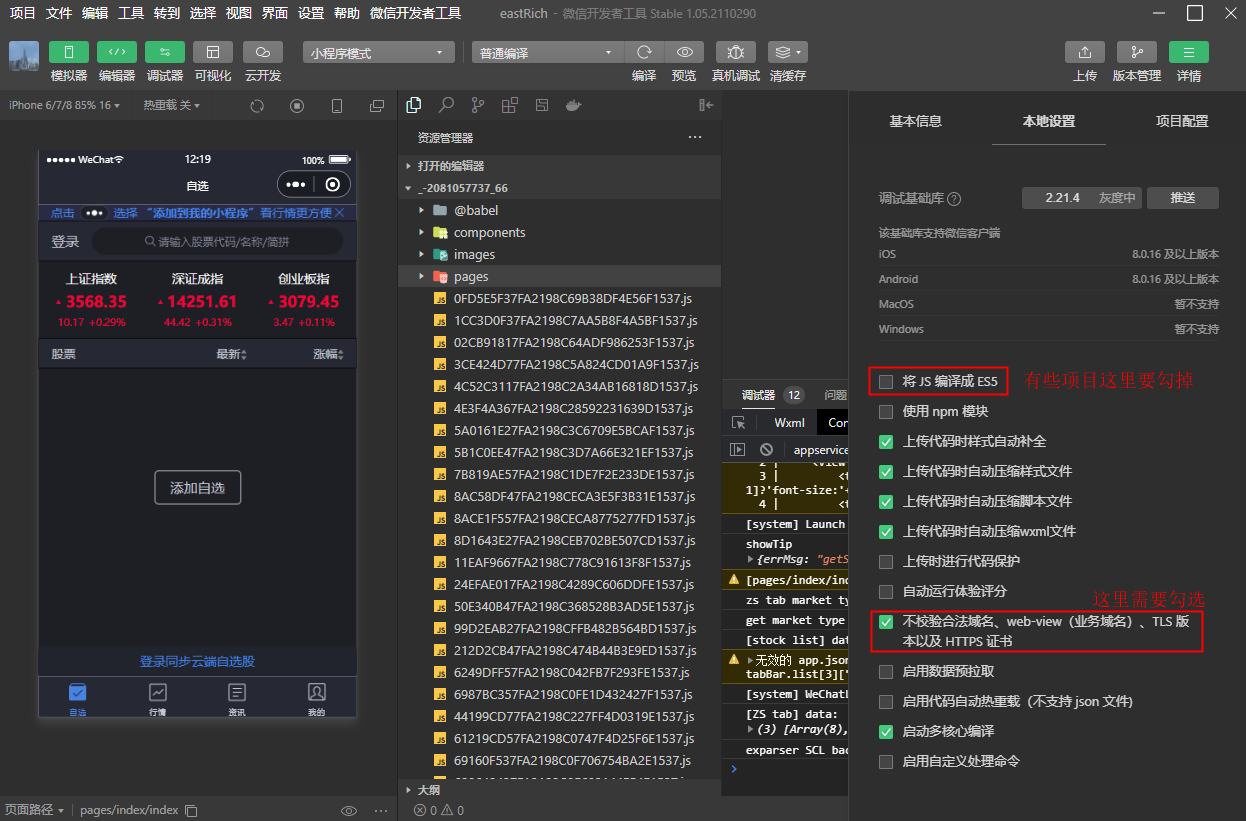The height and width of the screenshot is (821, 1246).
Task: Detach simulator into separate window icon
Action: [x=377, y=106]
